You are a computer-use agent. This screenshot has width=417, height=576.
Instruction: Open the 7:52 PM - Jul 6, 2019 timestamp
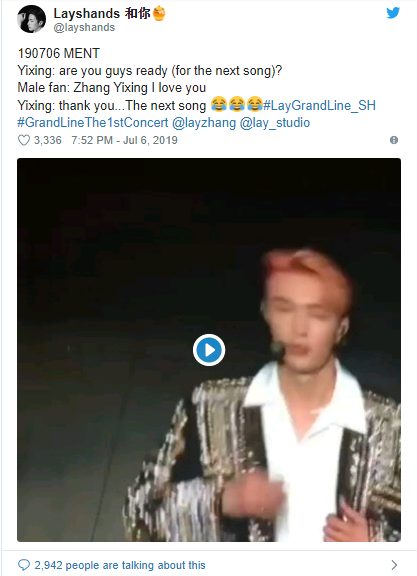[x=125, y=140]
